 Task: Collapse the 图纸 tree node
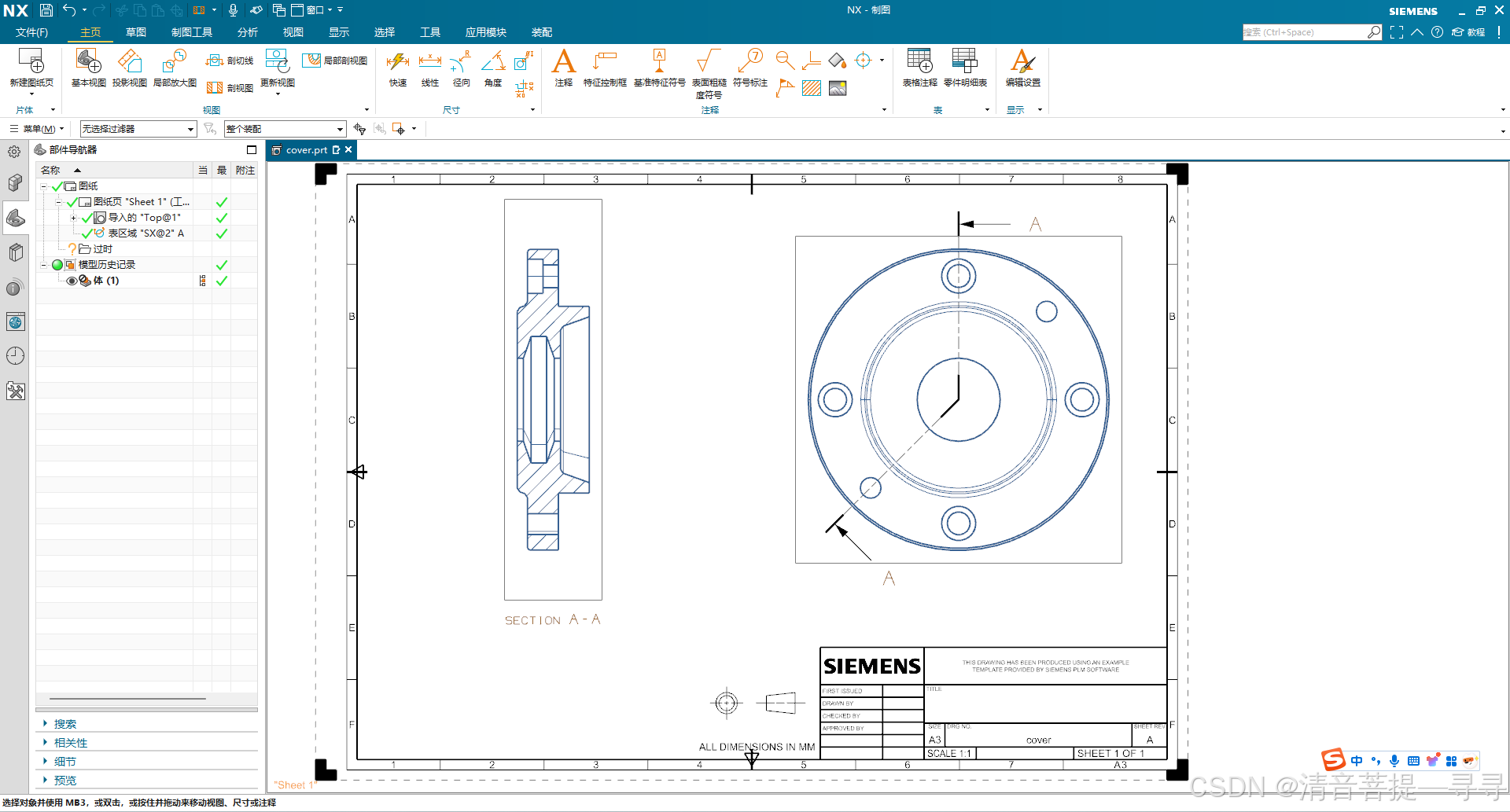[44, 186]
